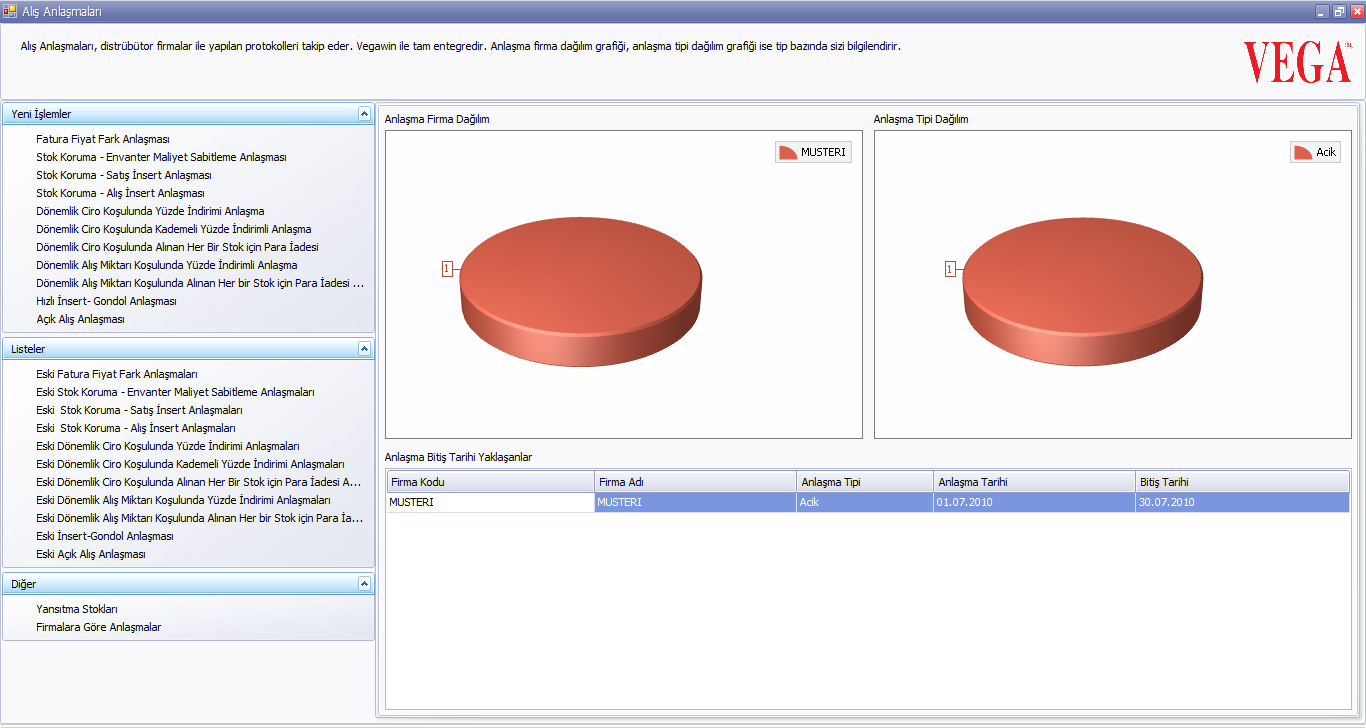Click the Yeni İşlemler panel header

[x=188, y=114]
